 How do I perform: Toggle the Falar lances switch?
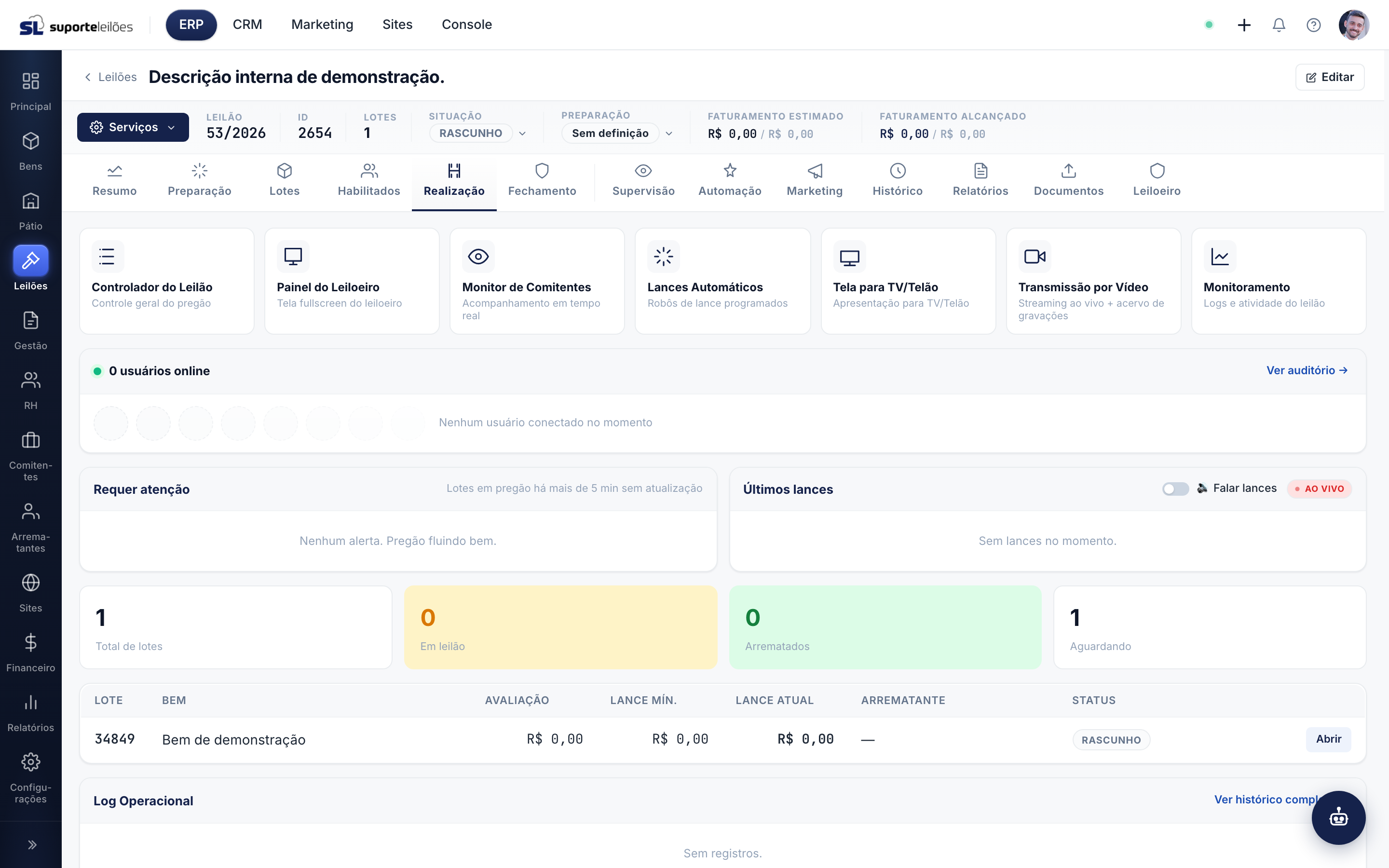pyautogui.click(x=1175, y=488)
